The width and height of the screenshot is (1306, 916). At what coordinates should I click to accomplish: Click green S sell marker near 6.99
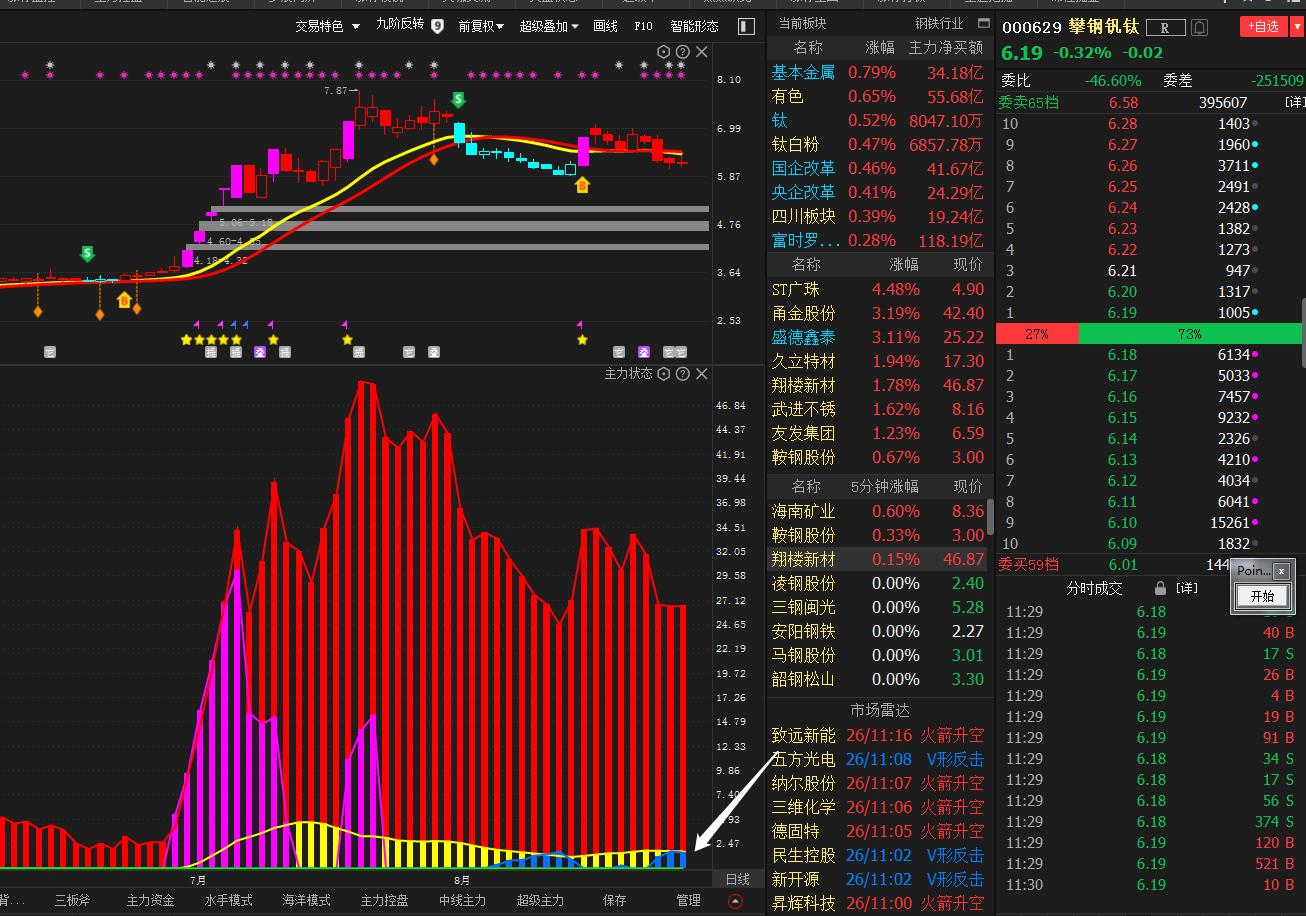458,100
